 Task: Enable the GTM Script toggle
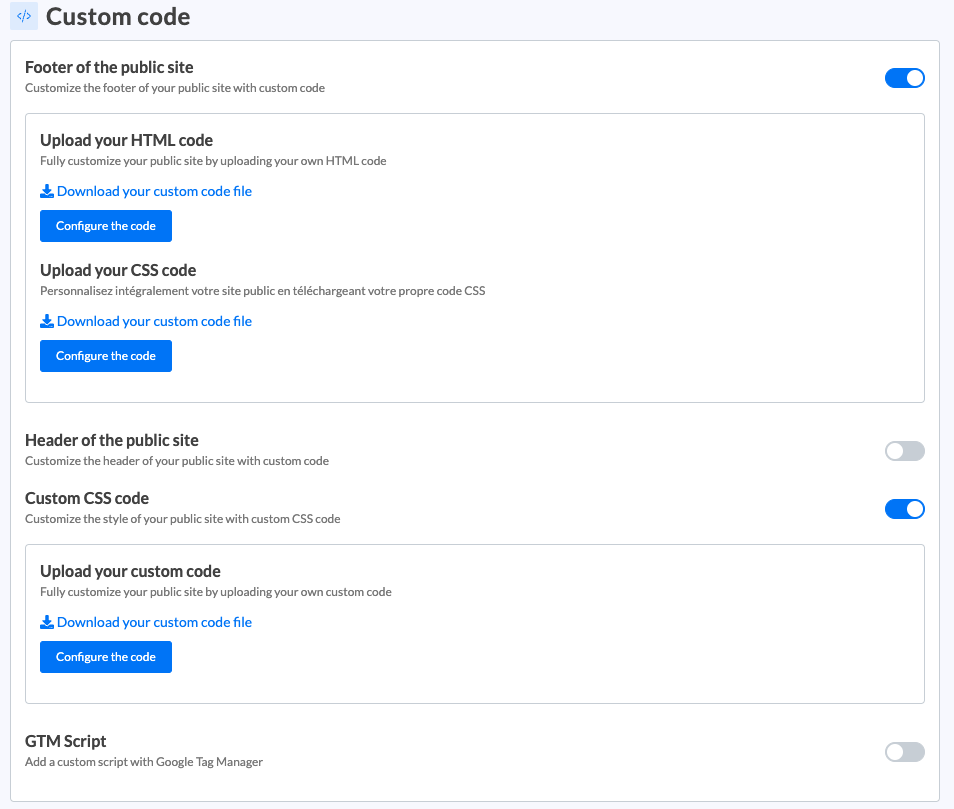pyautogui.click(x=904, y=752)
